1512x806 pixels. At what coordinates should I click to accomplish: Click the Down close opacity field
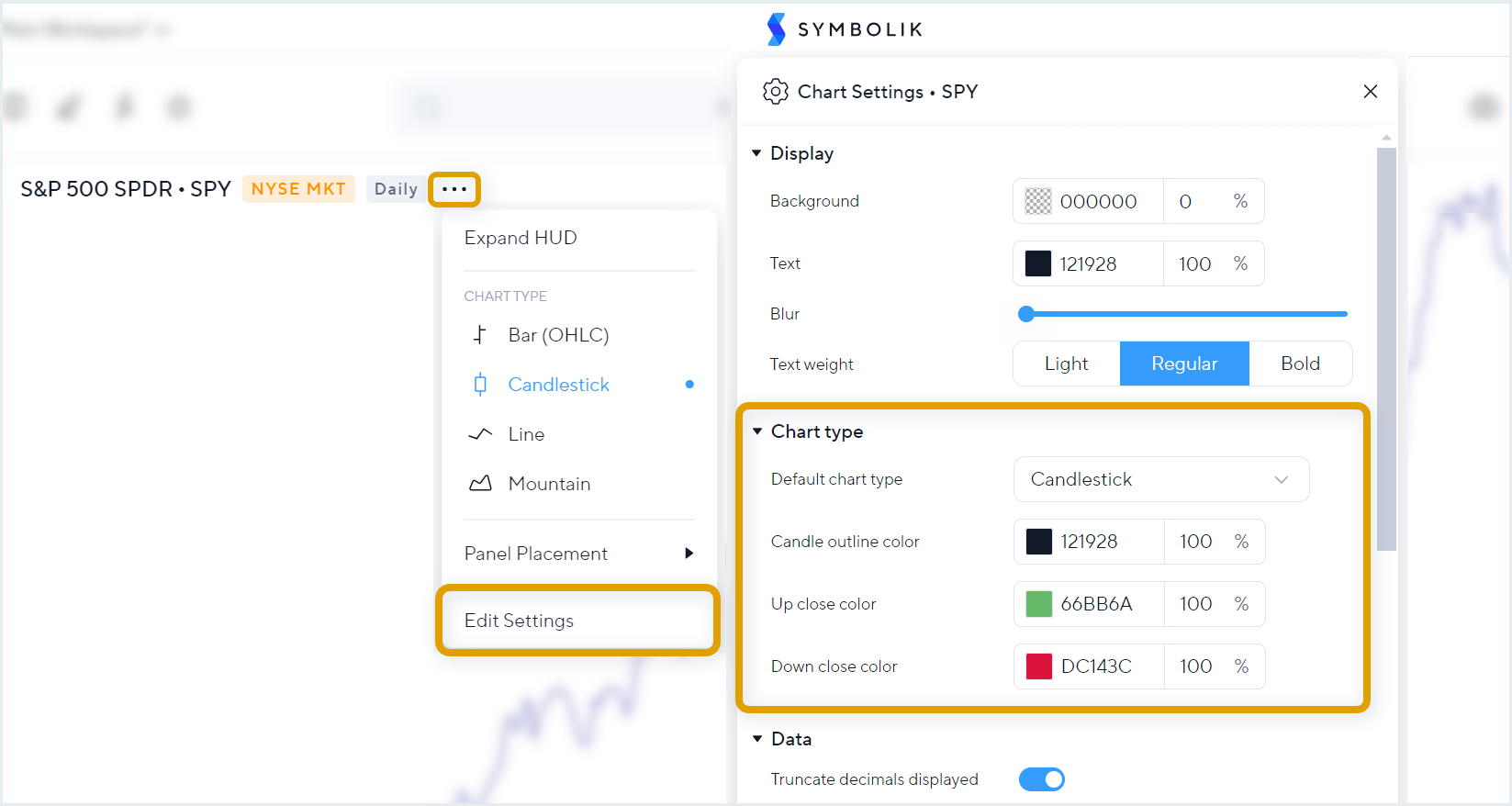1215,666
